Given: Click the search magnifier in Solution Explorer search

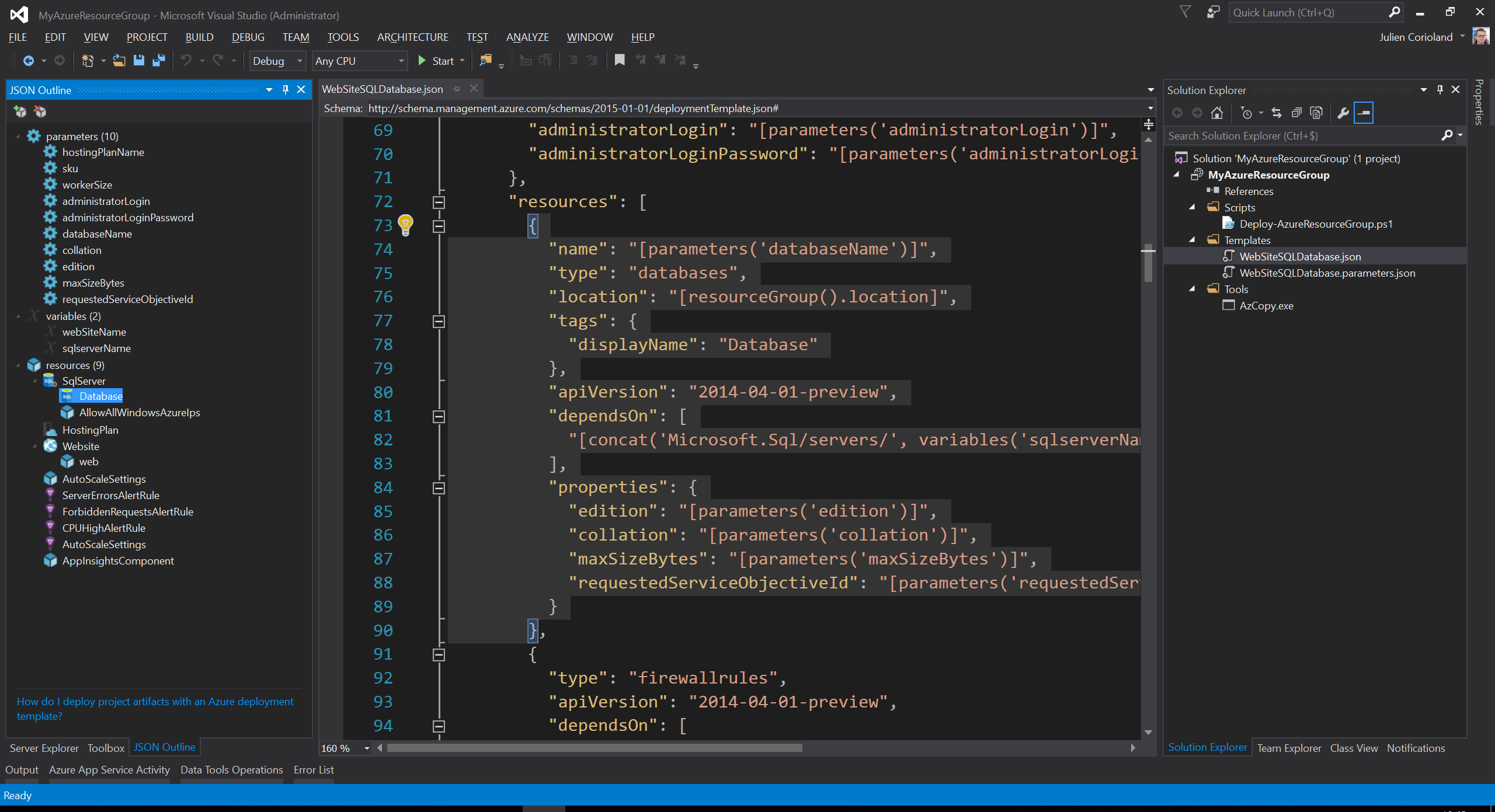Looking at the screenshot, I should [1447, 135].
